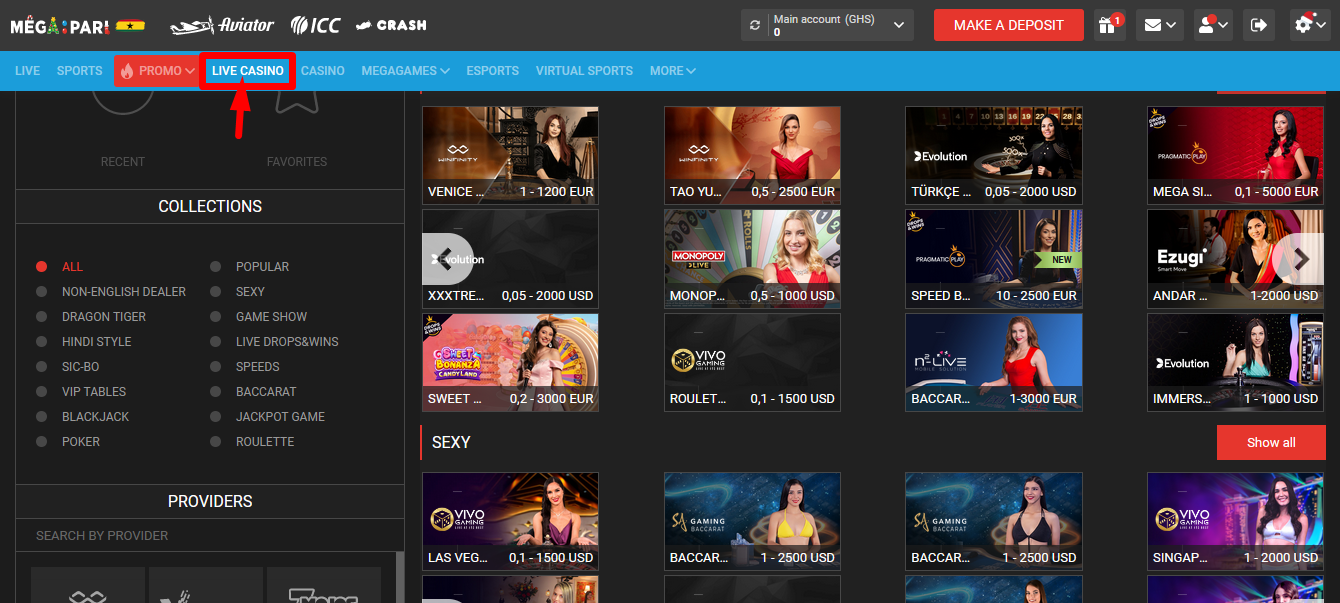
Task: Expand the MORE navigation dropdown
Action: click(672, 70)
